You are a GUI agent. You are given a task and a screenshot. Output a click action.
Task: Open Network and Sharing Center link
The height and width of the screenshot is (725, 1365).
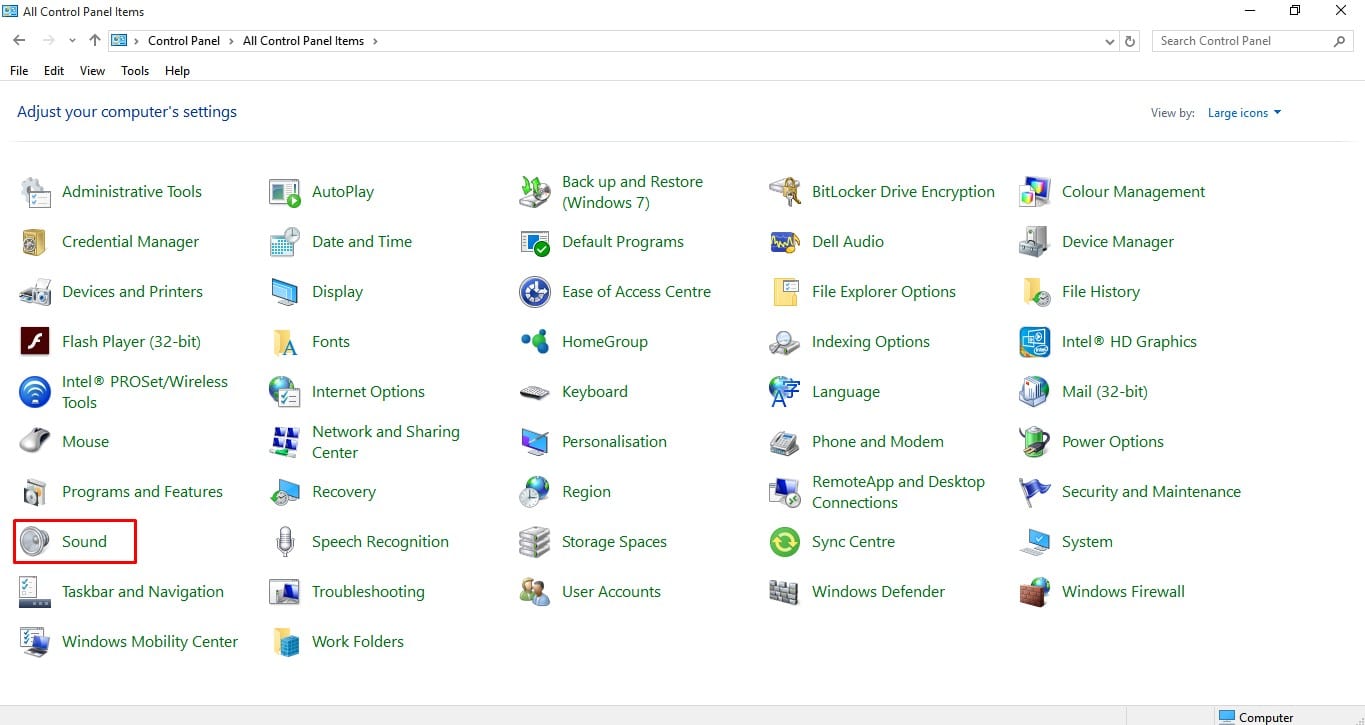386,442
